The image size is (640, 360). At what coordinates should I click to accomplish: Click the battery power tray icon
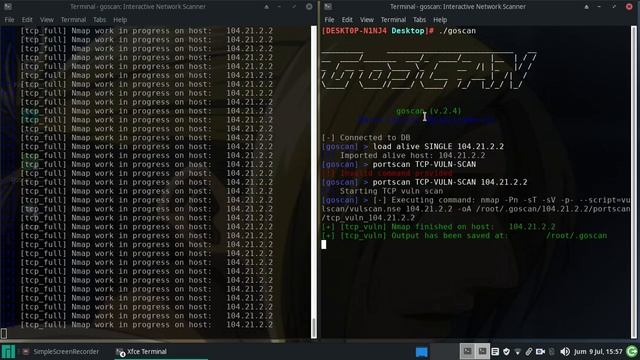pos(552,351)
